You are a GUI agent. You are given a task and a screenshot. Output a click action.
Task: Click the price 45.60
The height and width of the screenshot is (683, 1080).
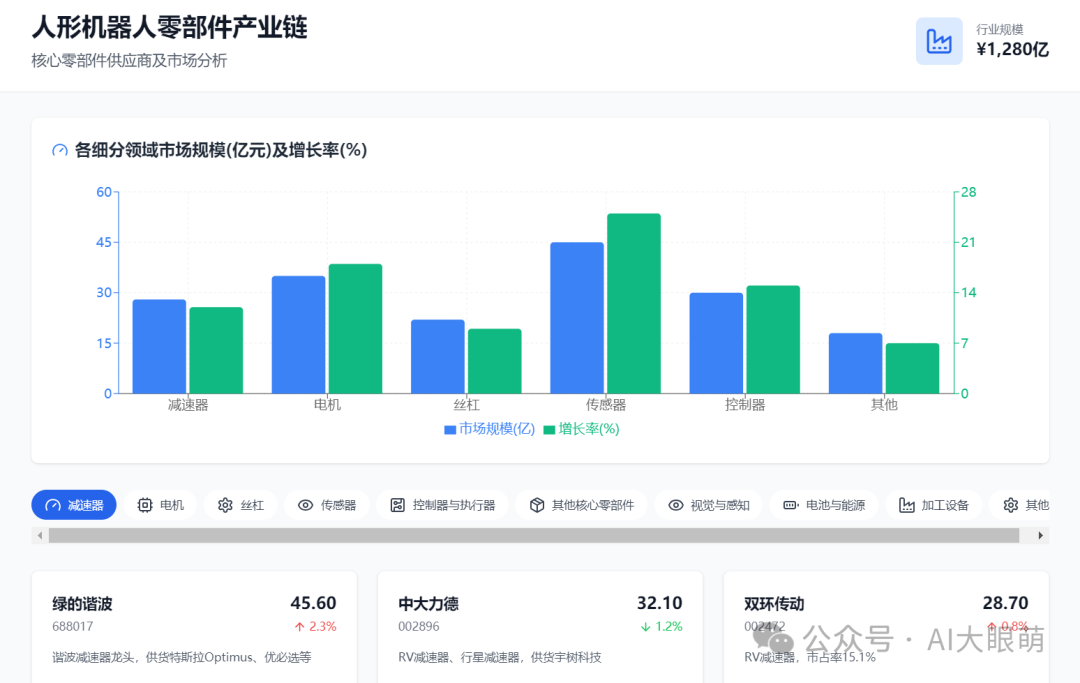tap(313, 603)
